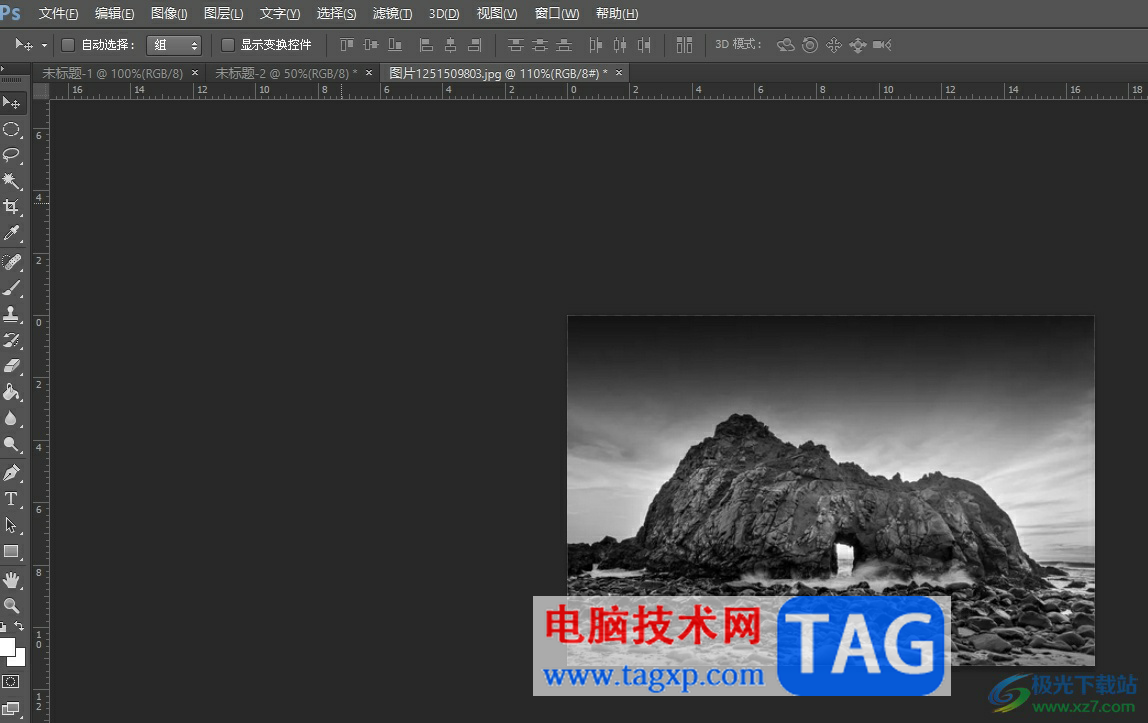The height and width of the screenshot is (723, 1148).
Task: Pick the Eyedropper tool
Action: (11, 234)
